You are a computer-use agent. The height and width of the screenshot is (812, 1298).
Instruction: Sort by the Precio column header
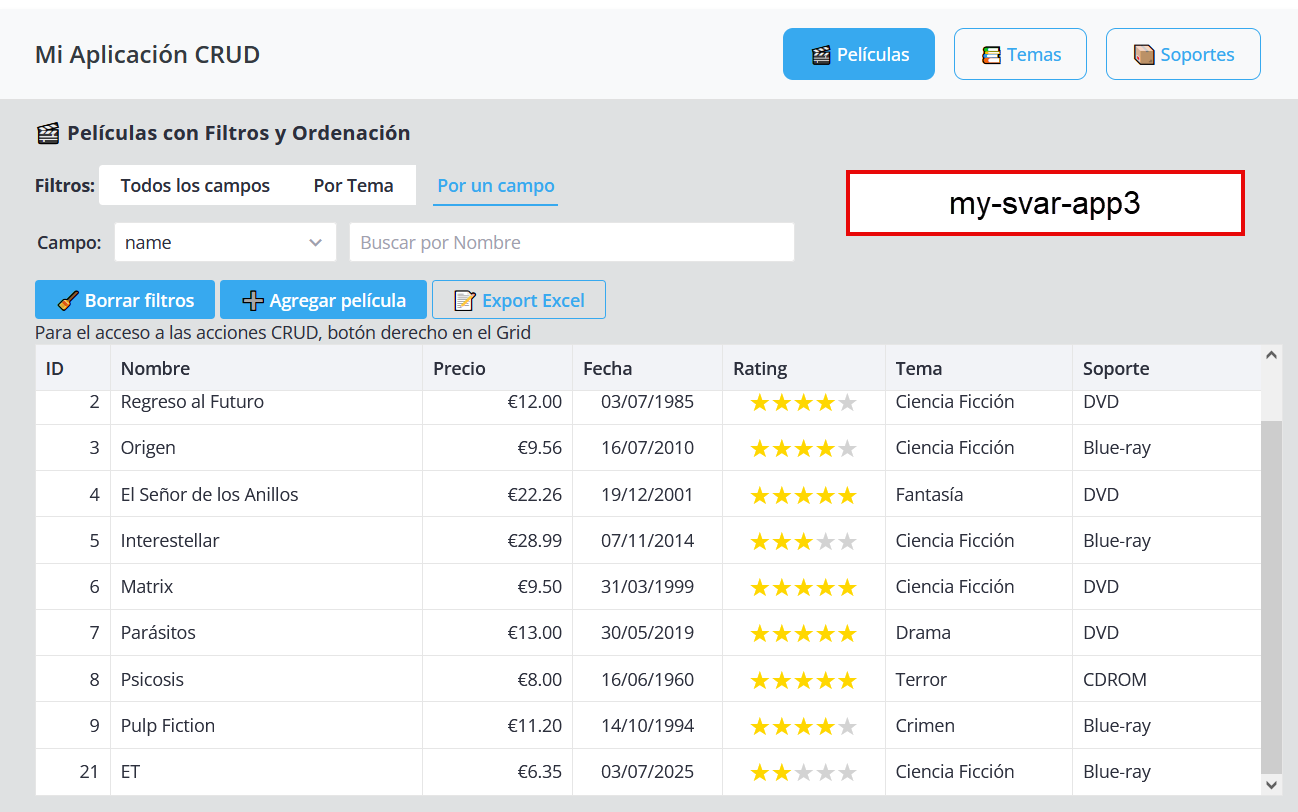[497, 368]
